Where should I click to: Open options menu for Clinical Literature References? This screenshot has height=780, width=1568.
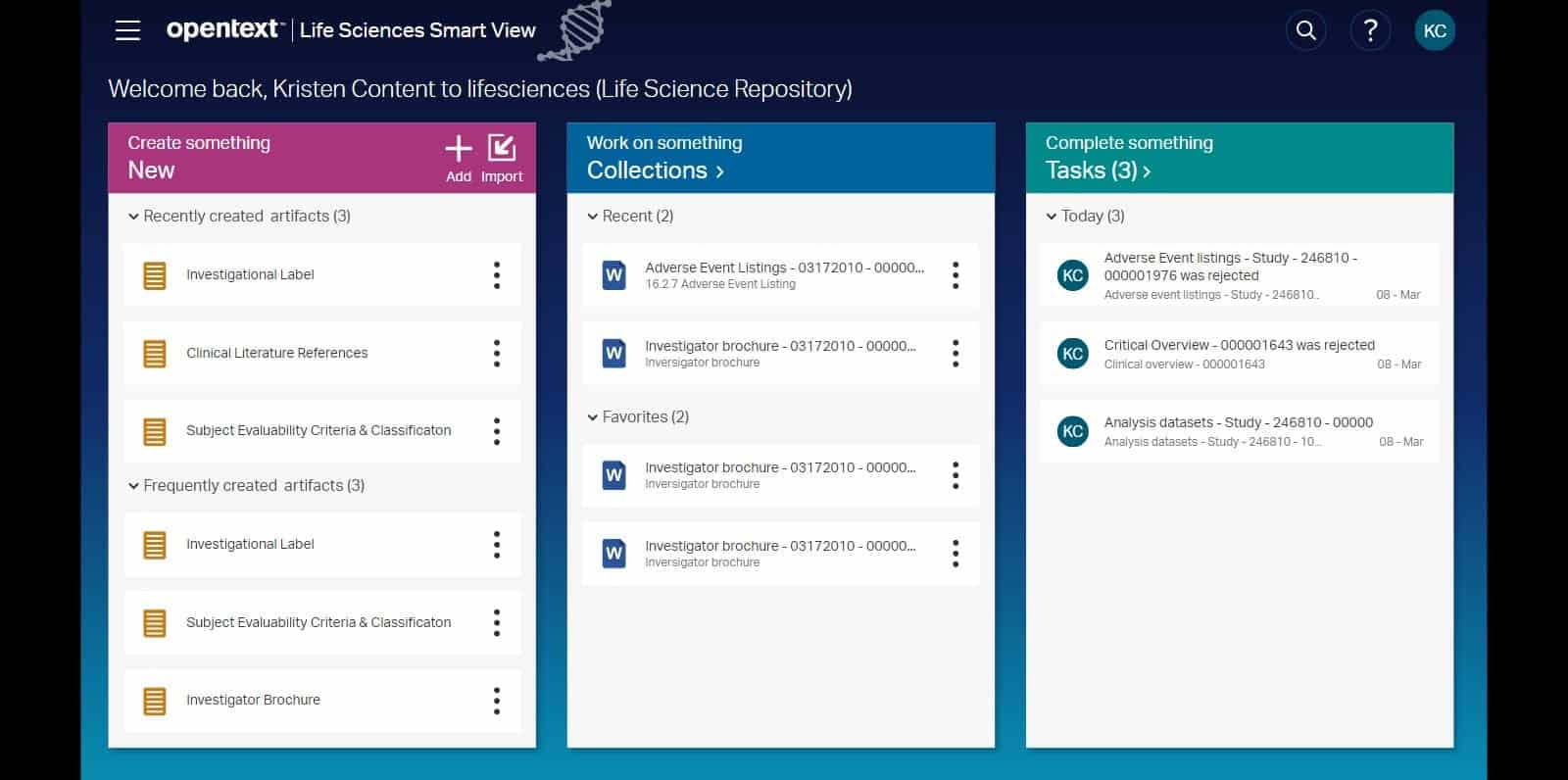coord(497,353)
